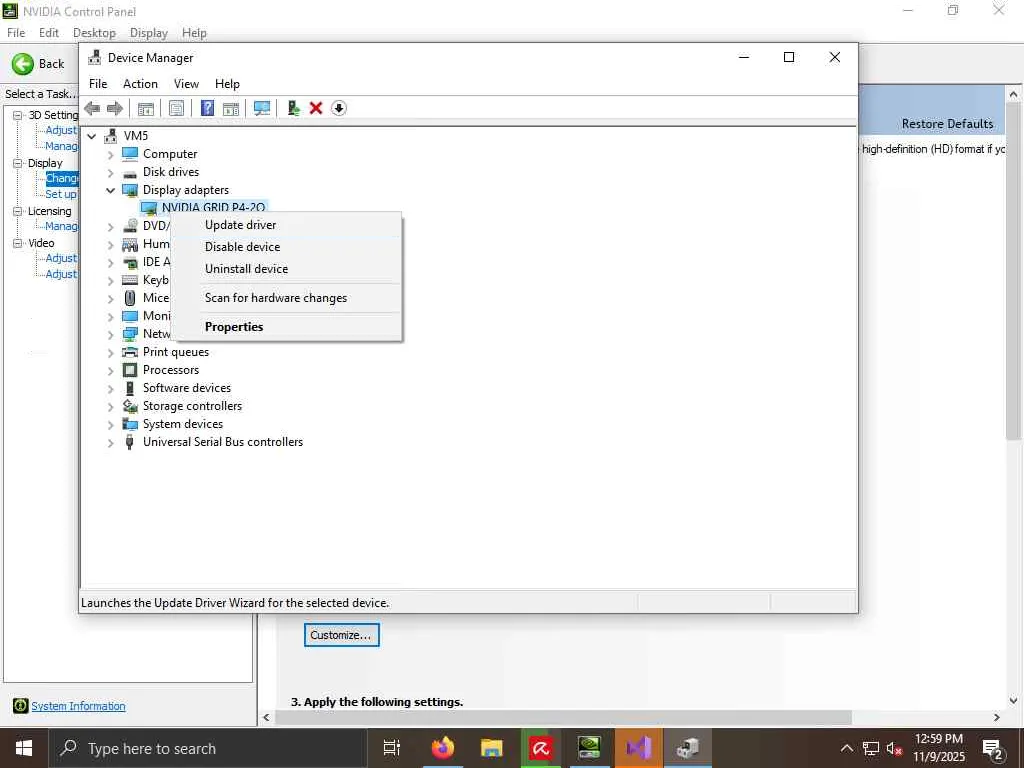
Task: Expand the System devices category
Action: (110, 424)
